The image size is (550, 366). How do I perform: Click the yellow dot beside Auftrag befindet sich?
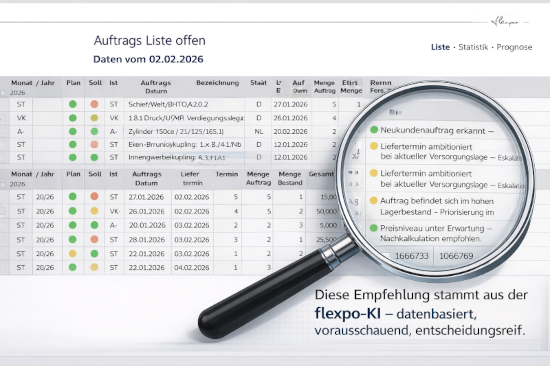(374, 200)
